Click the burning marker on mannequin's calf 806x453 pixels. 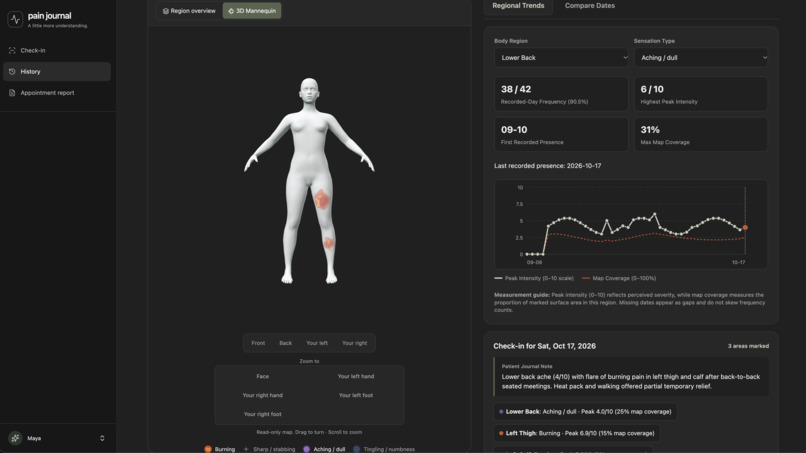329,242
